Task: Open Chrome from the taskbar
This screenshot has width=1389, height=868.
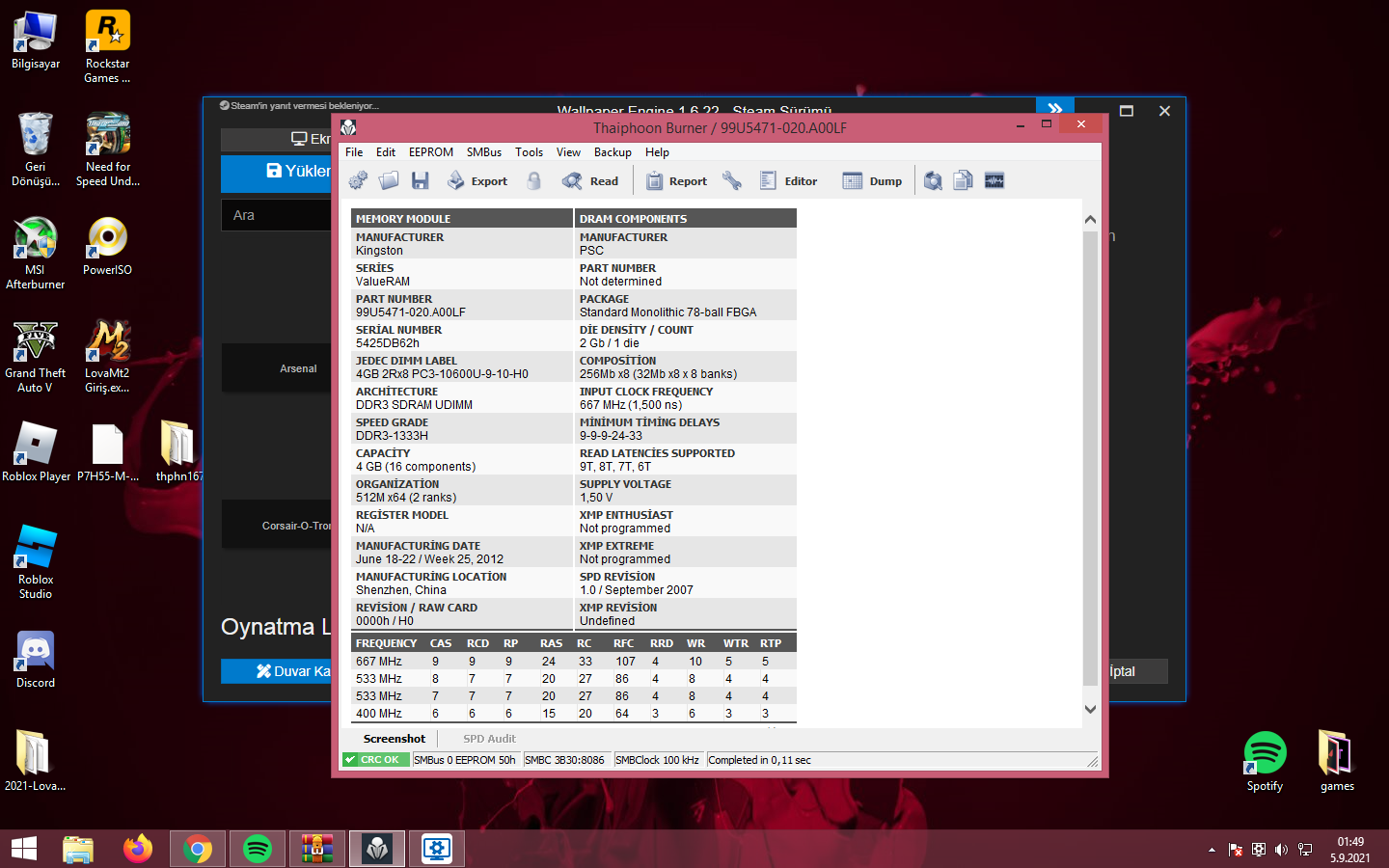Action: point(198,849)
